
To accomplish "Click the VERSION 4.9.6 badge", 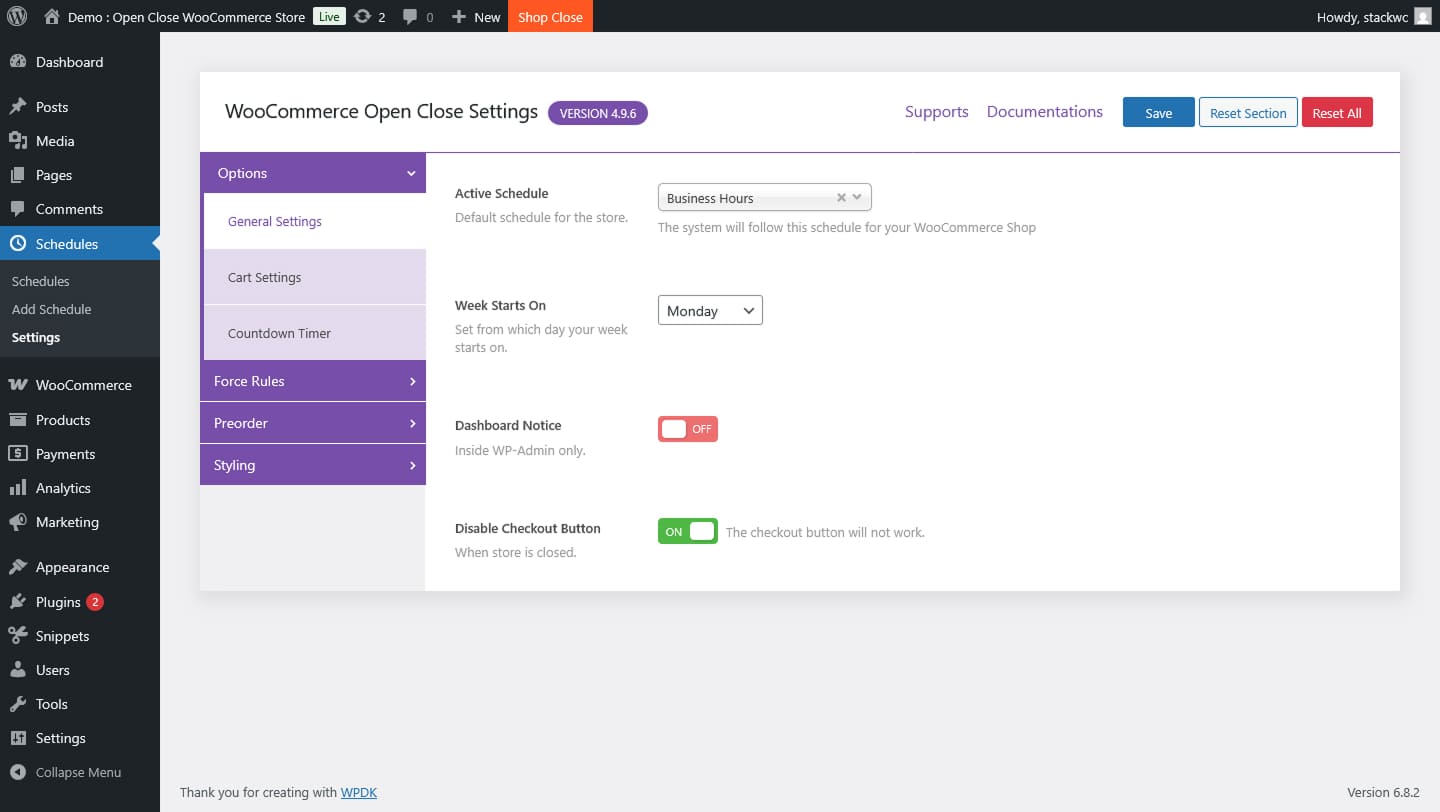I will (598, 113).
